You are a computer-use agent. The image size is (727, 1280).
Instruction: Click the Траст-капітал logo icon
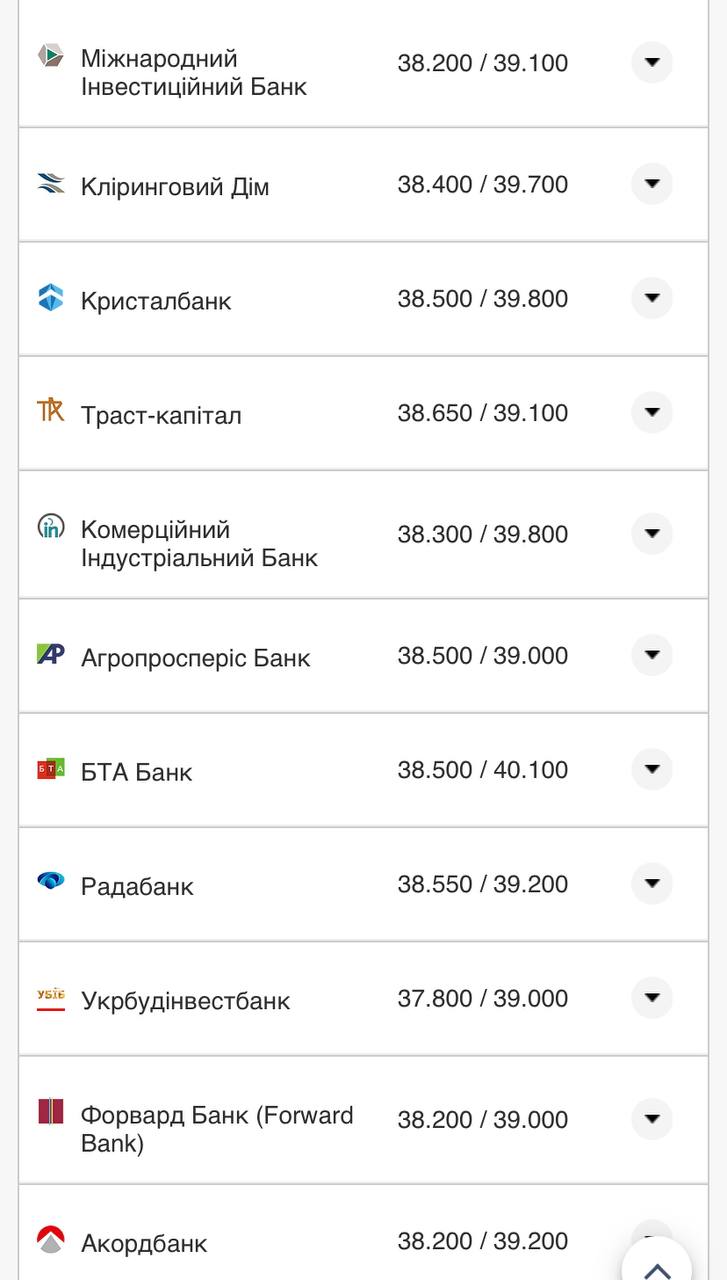[51, 410]
